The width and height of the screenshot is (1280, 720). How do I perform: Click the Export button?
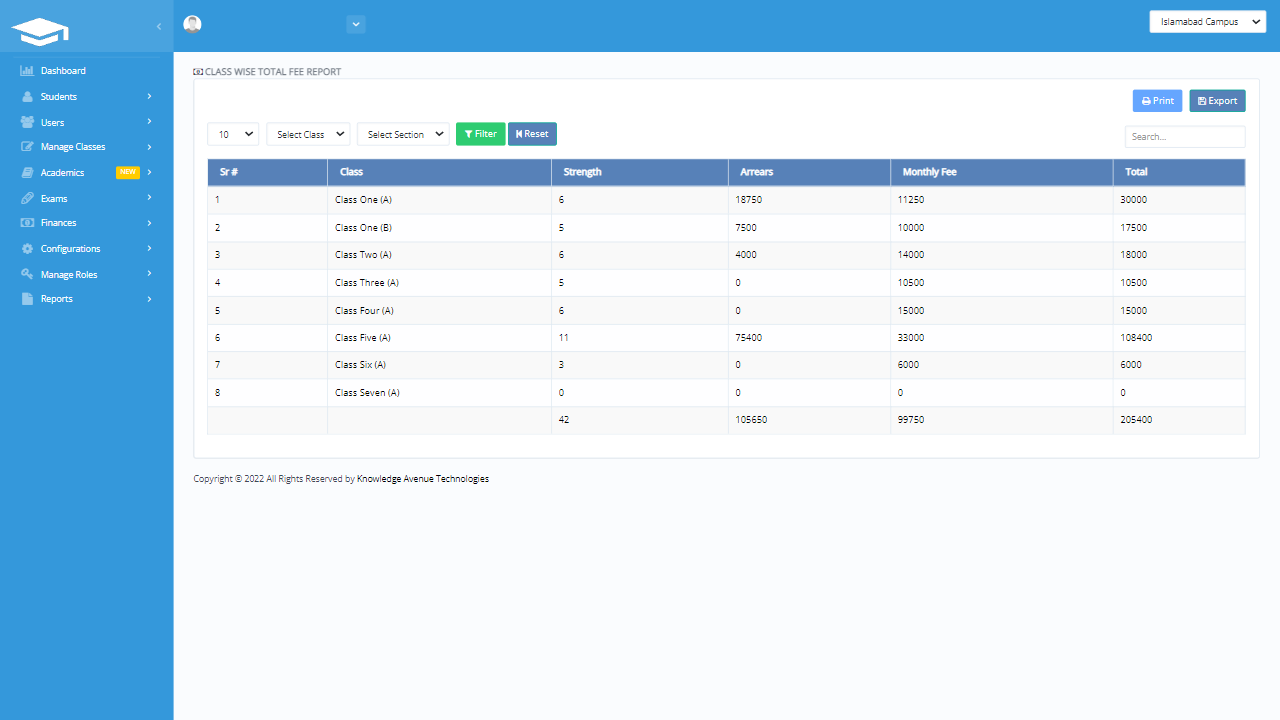coord(1217,100)
